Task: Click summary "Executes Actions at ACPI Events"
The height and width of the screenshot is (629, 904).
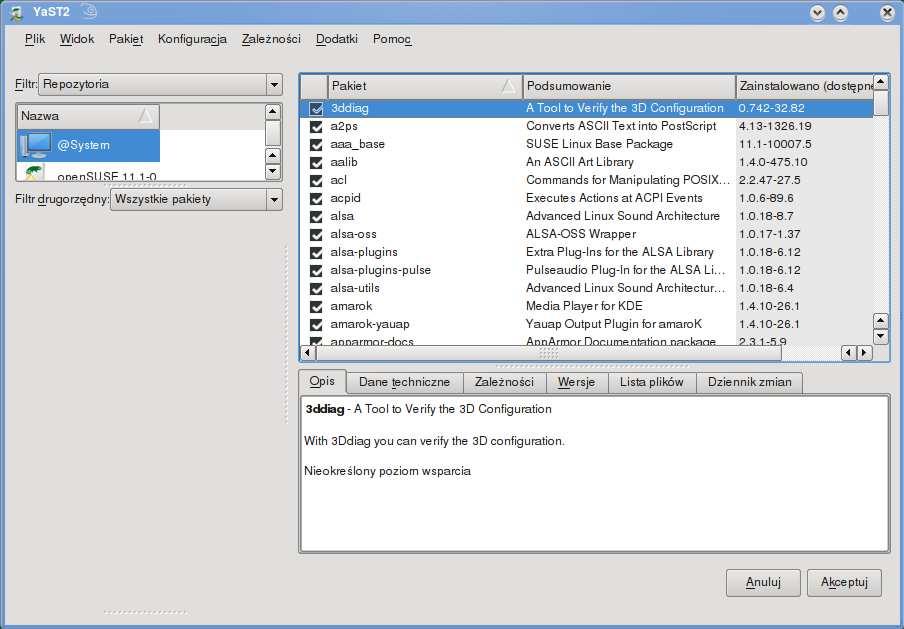Action: (x=615, y=198)
